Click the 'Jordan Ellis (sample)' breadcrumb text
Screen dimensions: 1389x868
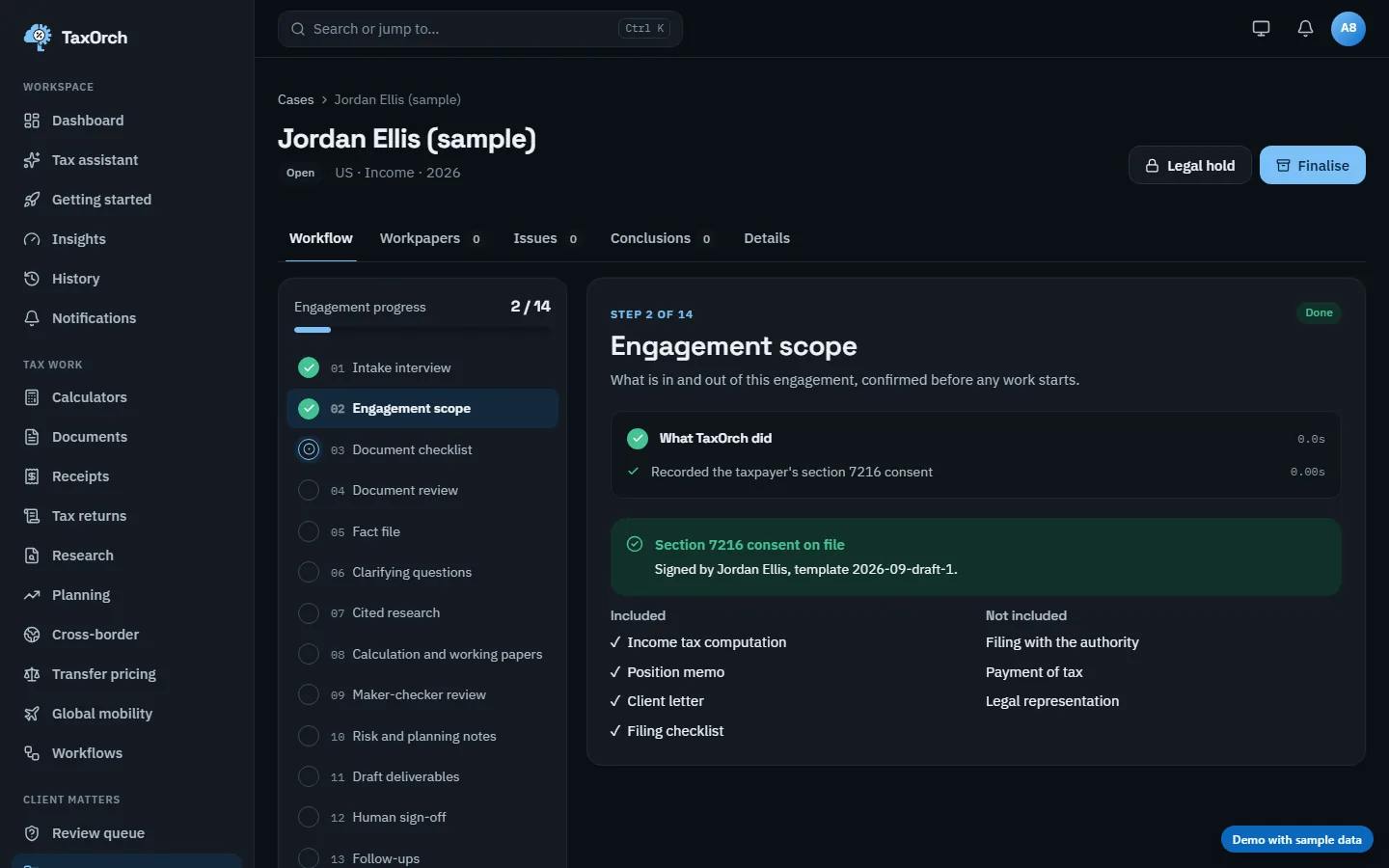(397, 99)
